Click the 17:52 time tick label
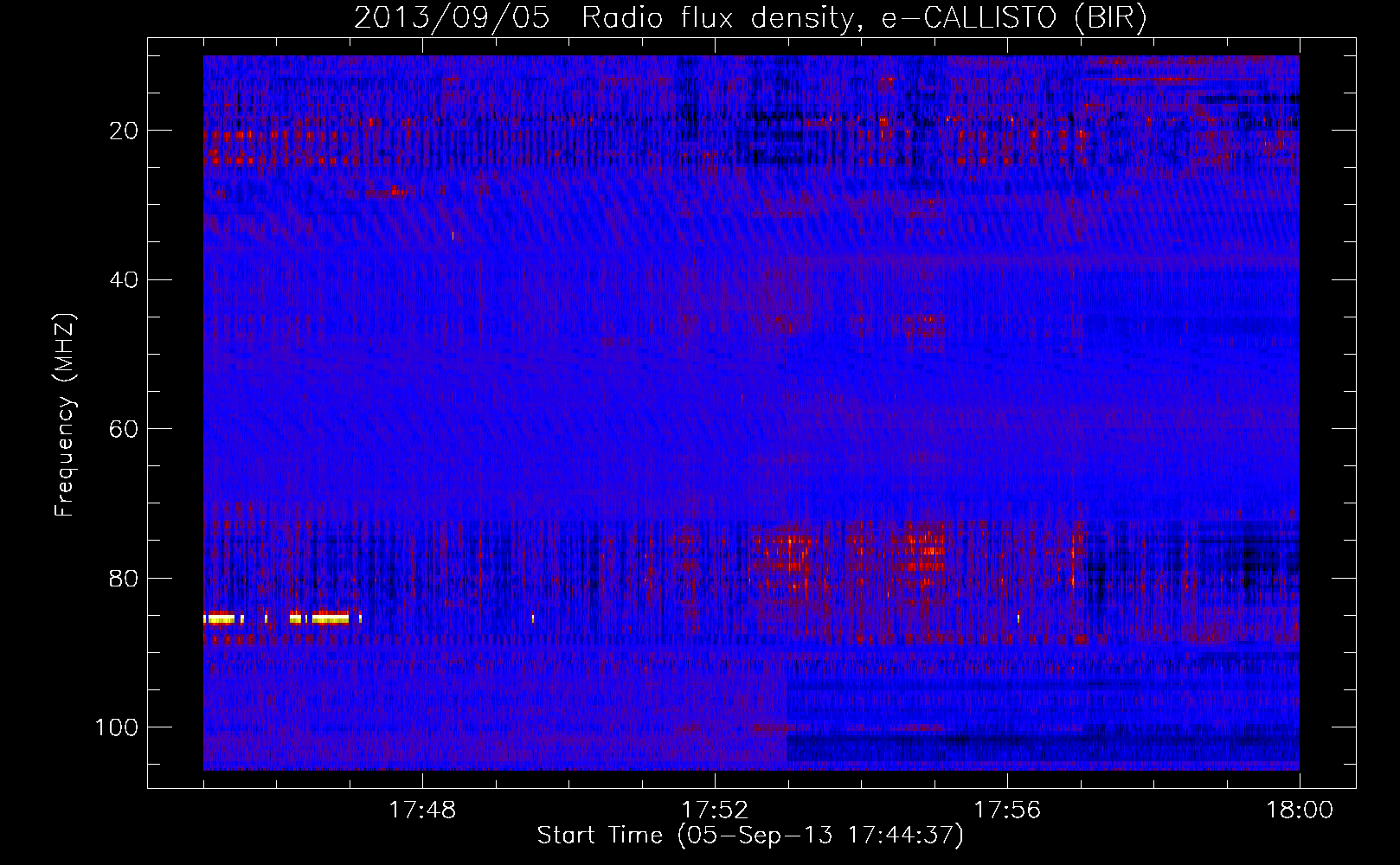Image resolution: width=1400 pixels, height=865 pixels. click(x=715, y=811)
